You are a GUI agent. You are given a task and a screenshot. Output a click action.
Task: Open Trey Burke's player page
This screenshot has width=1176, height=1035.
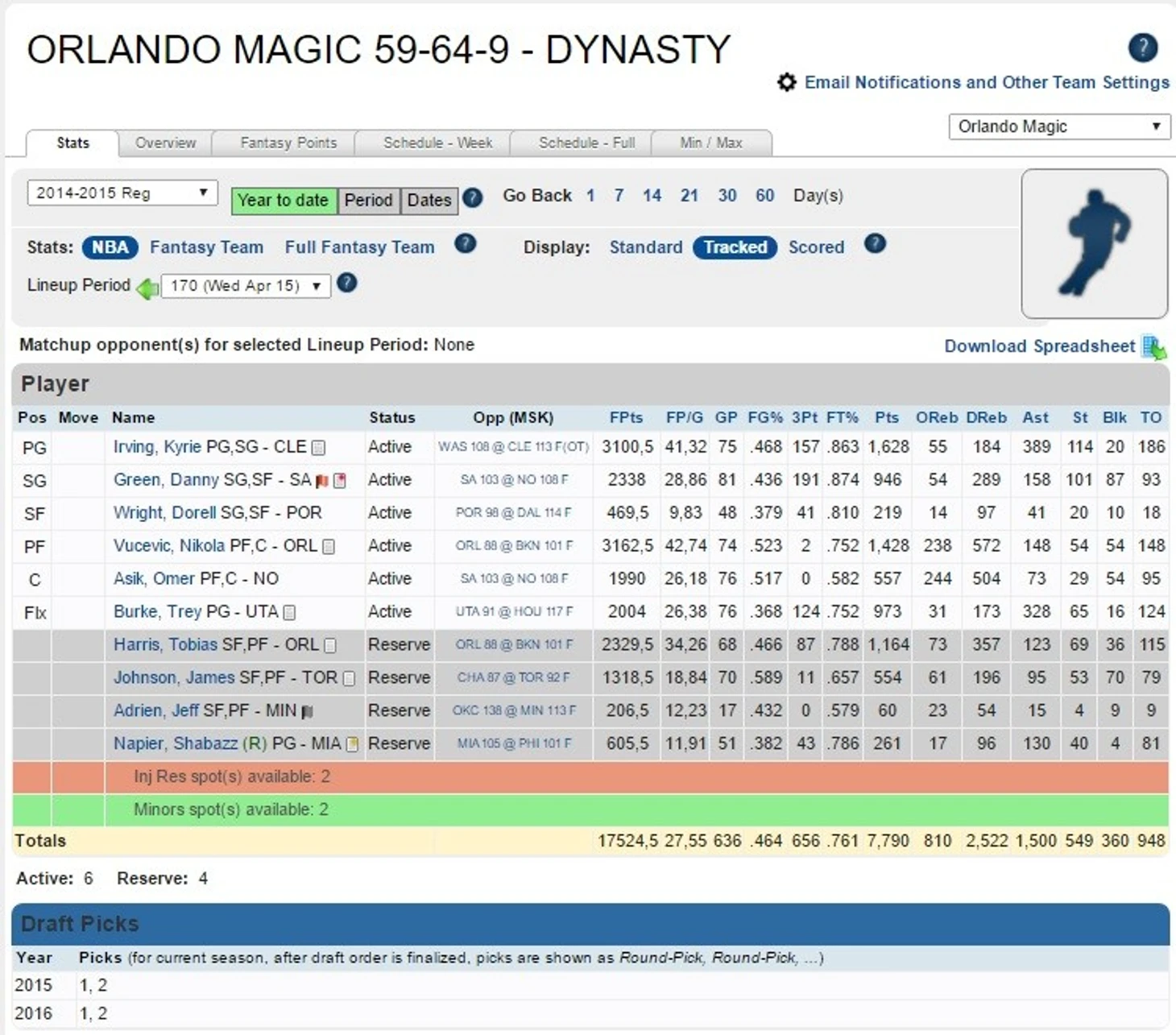tap(158, 612)
